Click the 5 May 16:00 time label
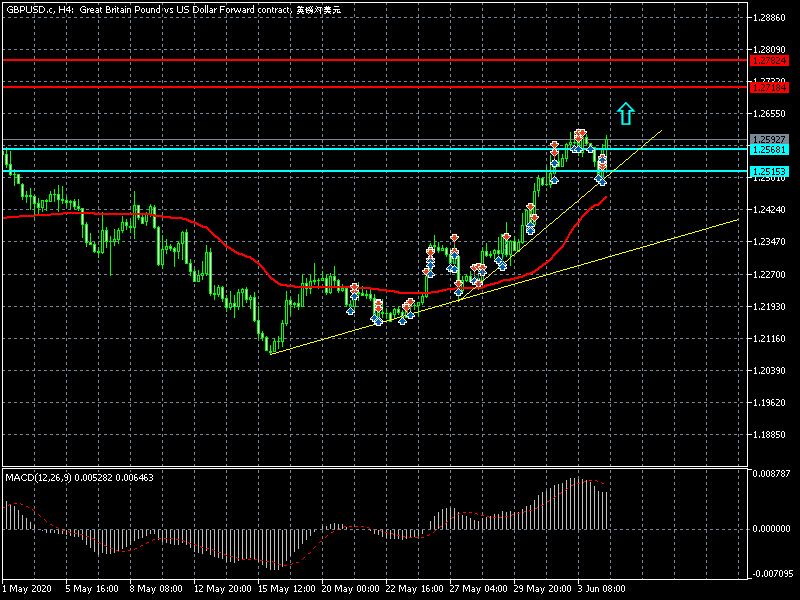800x600 pixels. (92, 589)
